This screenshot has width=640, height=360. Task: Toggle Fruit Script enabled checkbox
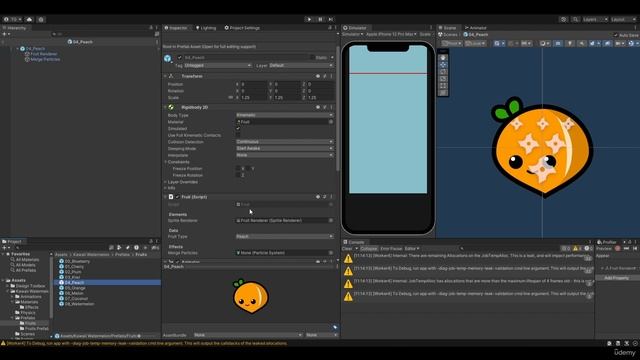(178, 197)
